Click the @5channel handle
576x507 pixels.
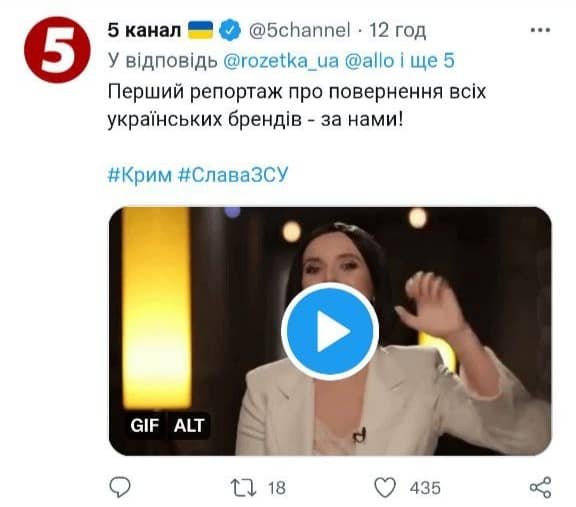point(299,30)
